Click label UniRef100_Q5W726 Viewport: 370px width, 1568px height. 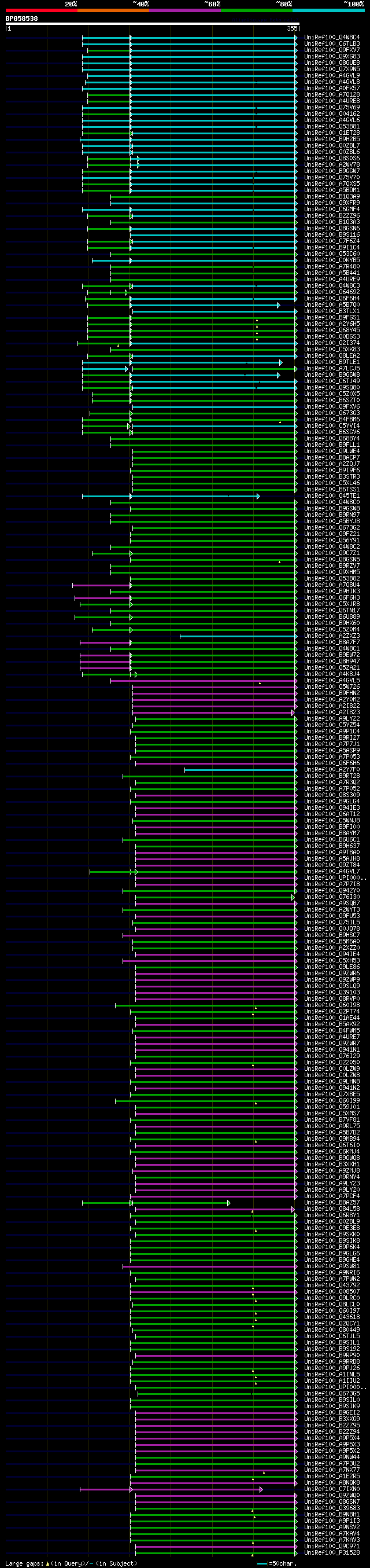pos(332,686)
